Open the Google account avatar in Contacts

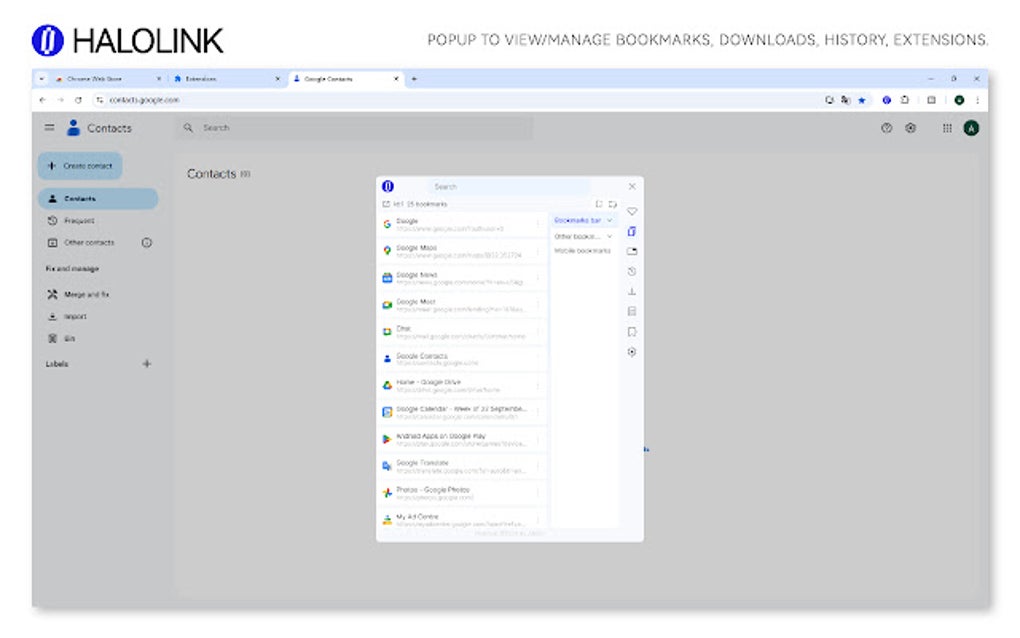click(971, 128)
